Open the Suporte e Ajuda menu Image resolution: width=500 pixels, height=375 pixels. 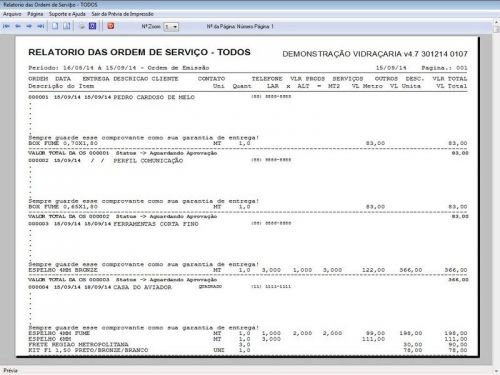point(67,14)
